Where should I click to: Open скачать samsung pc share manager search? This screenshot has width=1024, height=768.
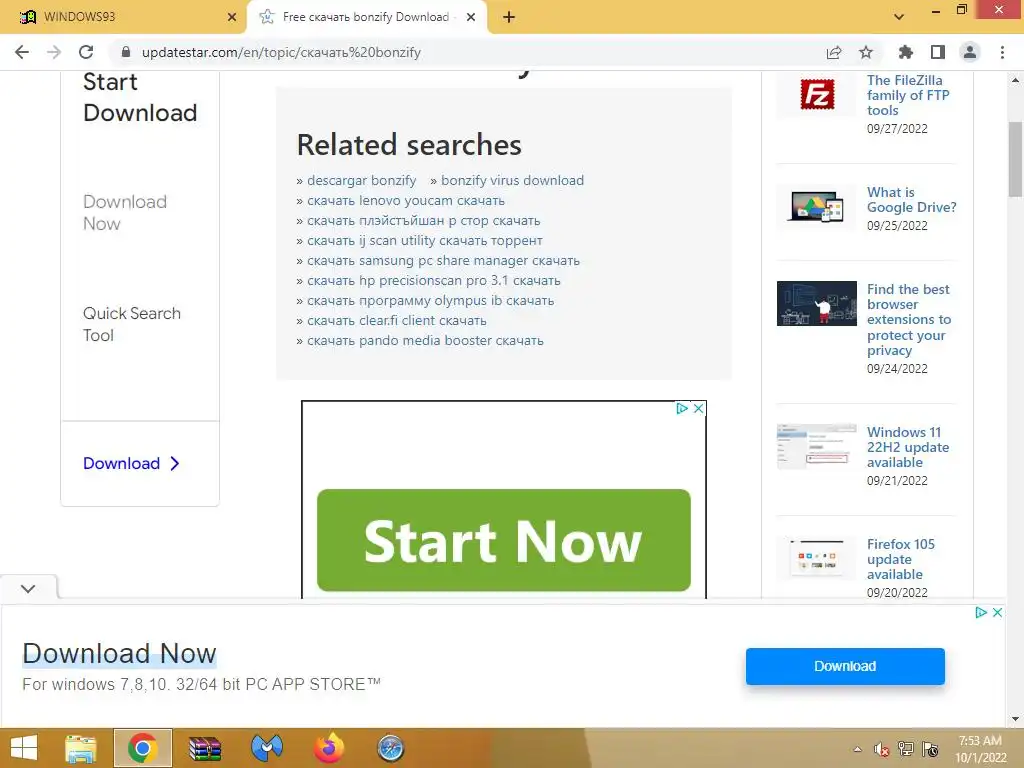pos(443,261)
